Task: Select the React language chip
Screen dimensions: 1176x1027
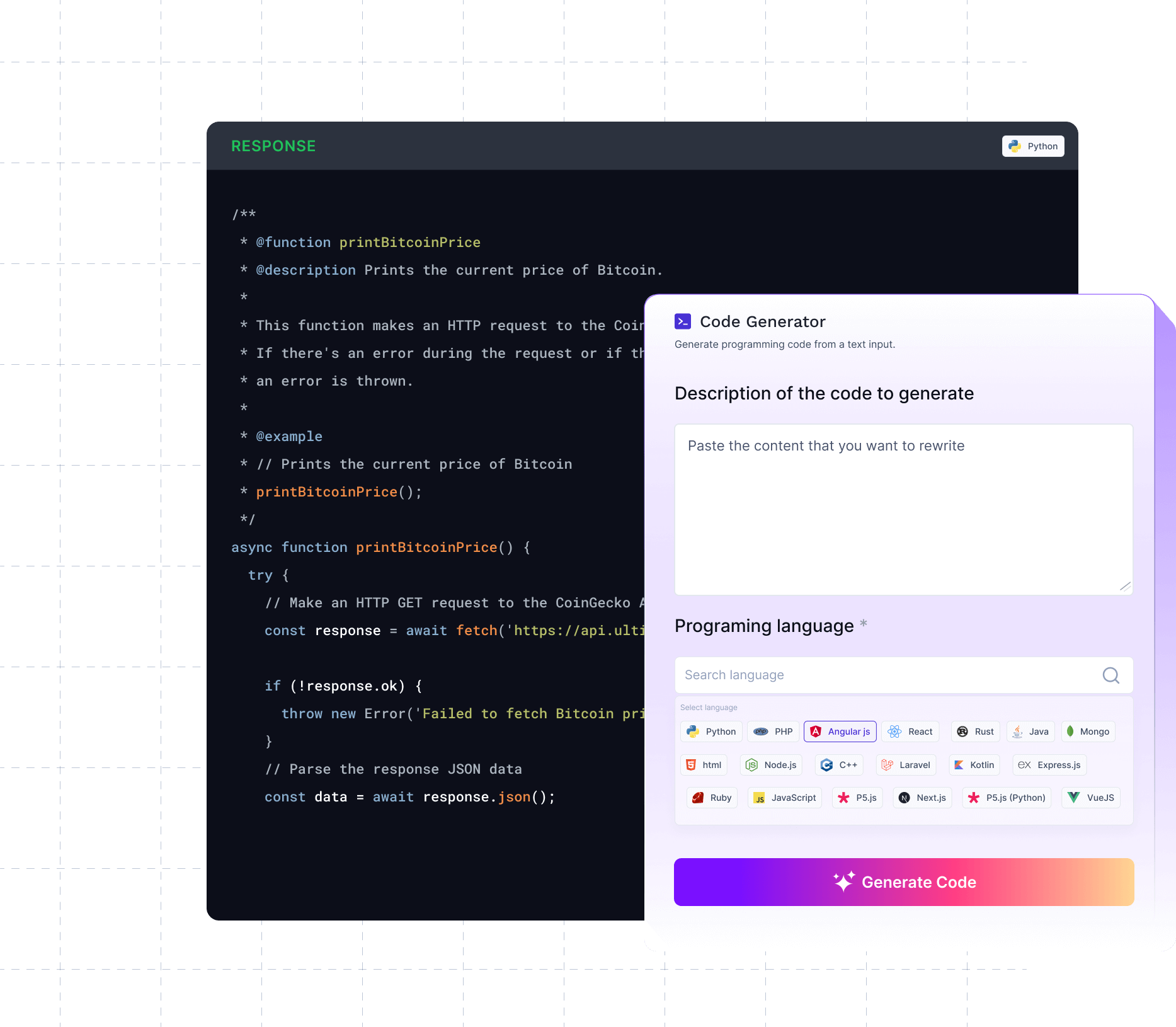Action: pyautogui.click(x=910, y=732)
